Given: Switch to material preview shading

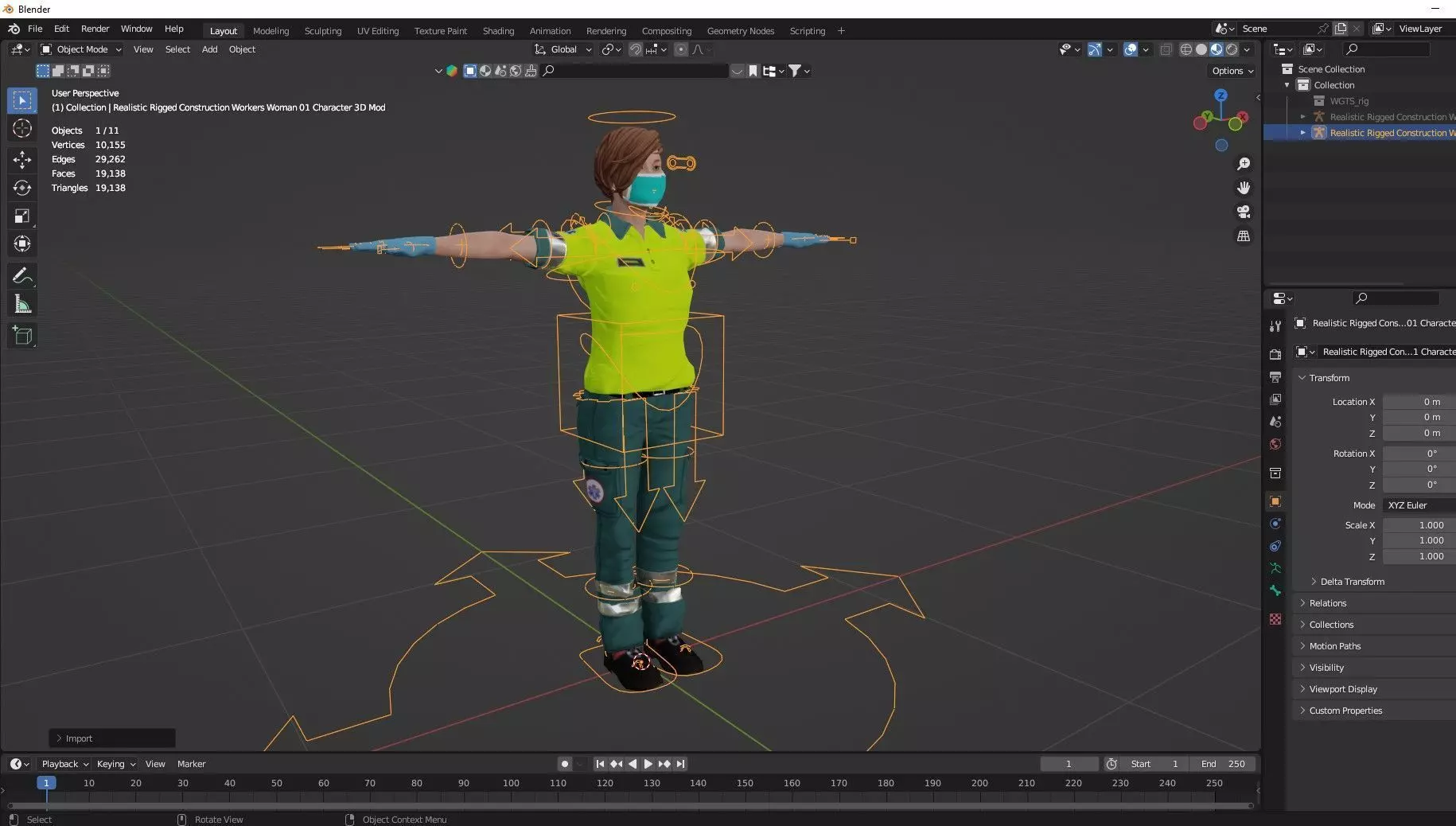Looking at the screenshot, I should [x=1217, y=49].
